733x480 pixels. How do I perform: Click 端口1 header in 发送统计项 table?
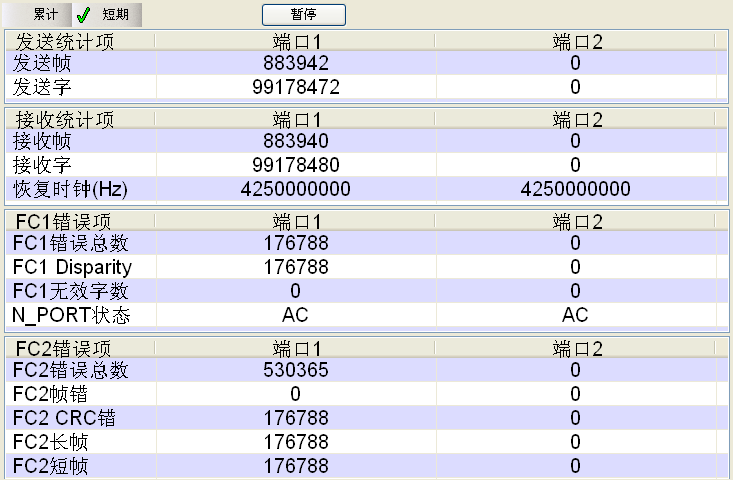(296, 42)
